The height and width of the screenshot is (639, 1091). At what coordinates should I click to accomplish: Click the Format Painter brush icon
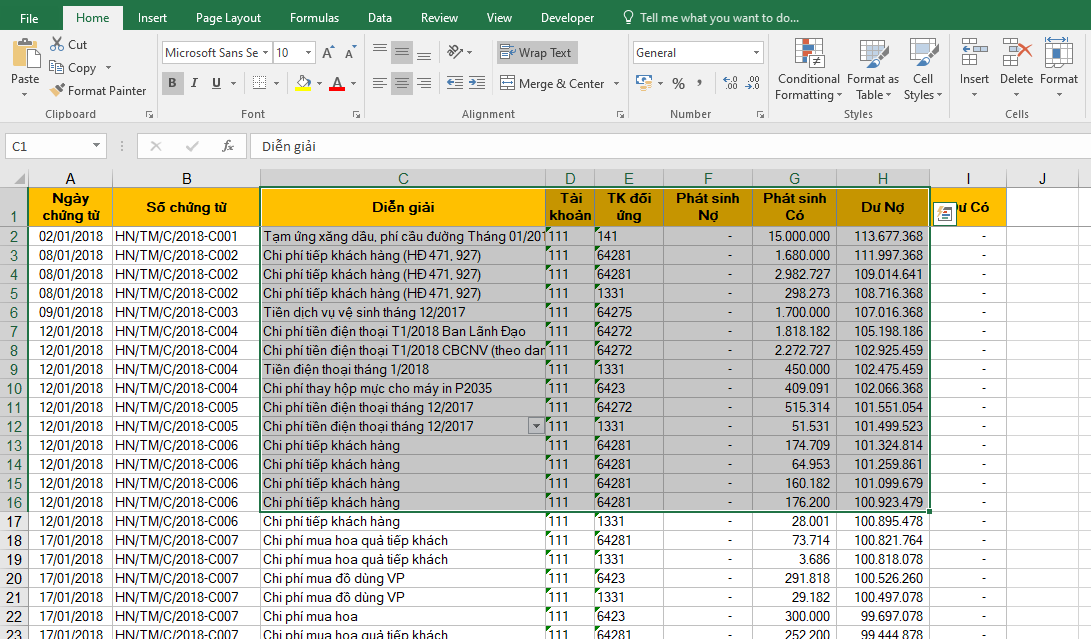click(x=57, y=91)
